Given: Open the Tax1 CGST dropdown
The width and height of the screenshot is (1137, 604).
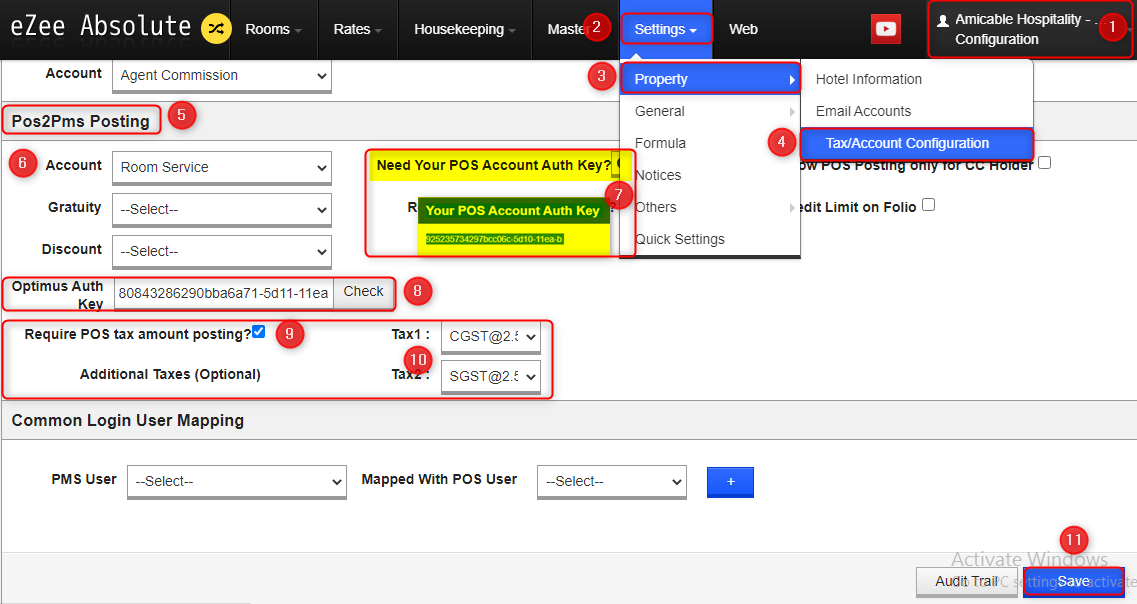Looking at the screenshot, I should pos(491,337).
